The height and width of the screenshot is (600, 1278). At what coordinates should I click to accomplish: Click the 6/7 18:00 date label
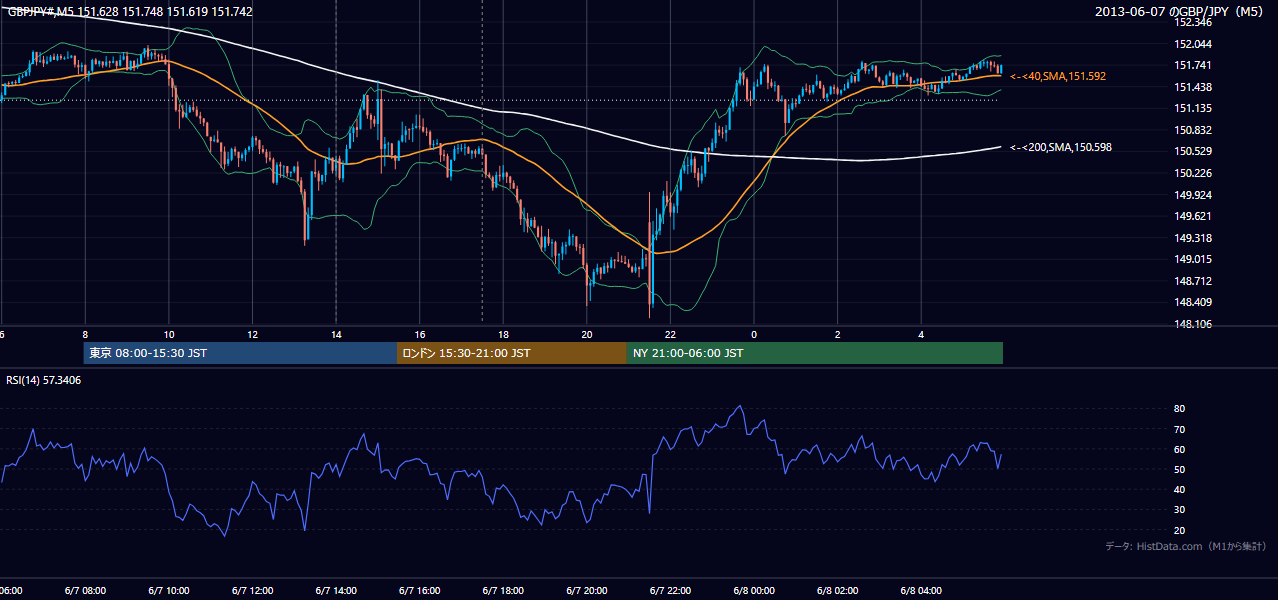coord(503,591)
